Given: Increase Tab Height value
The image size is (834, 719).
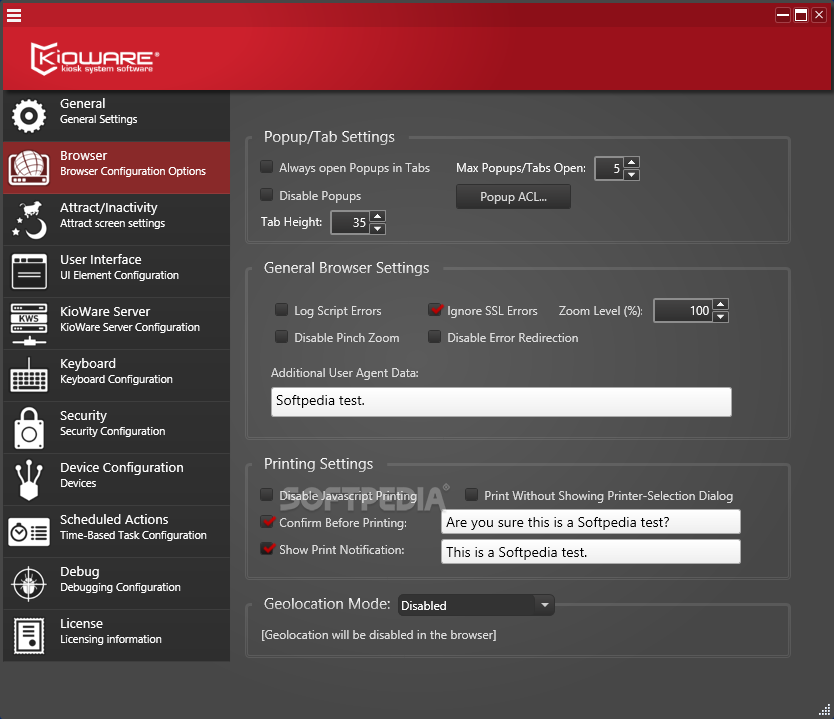Looking at the screenshot, I should point(378,216).
